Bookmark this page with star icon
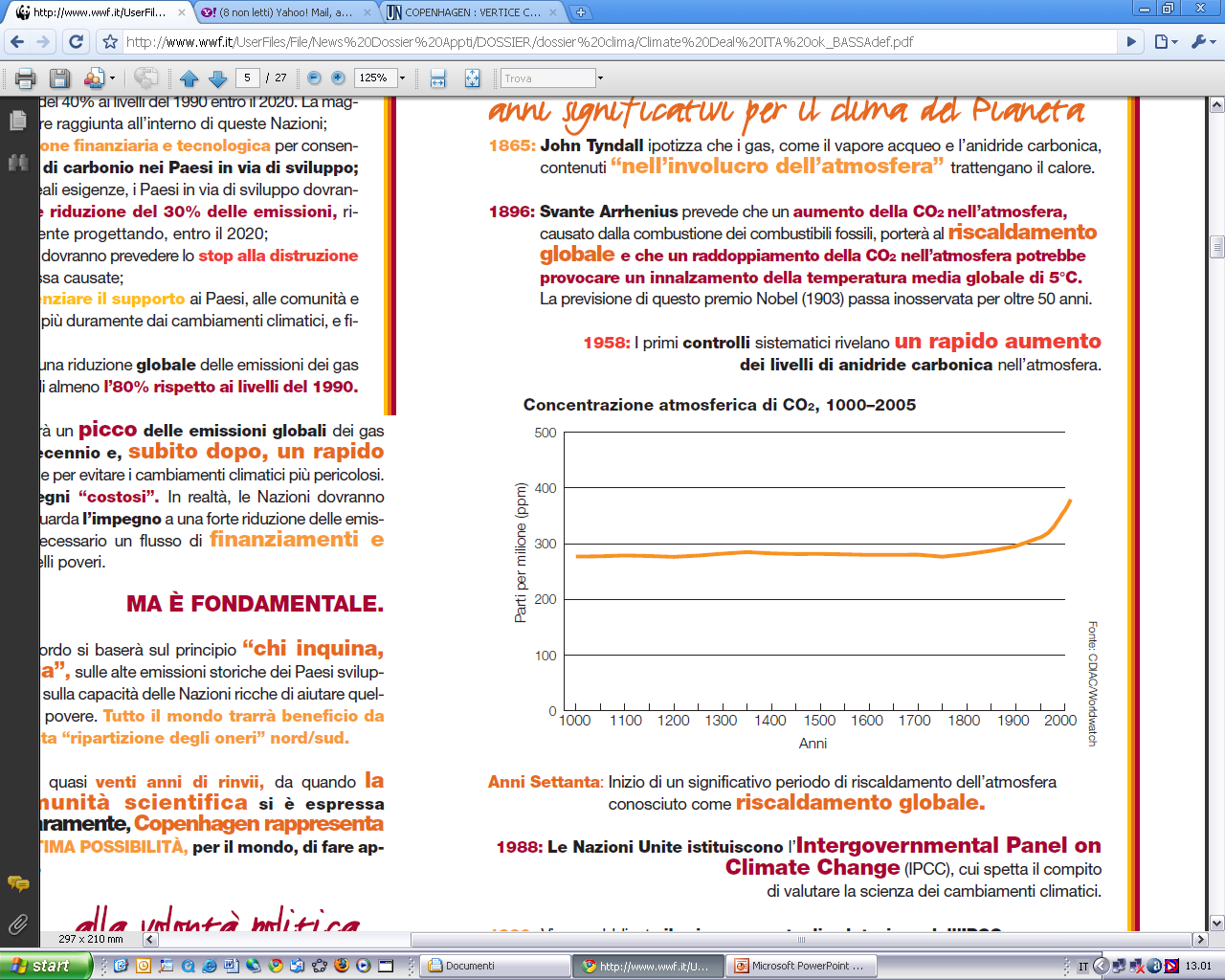This screenshot has width=1225, height=980. [110, 41]
